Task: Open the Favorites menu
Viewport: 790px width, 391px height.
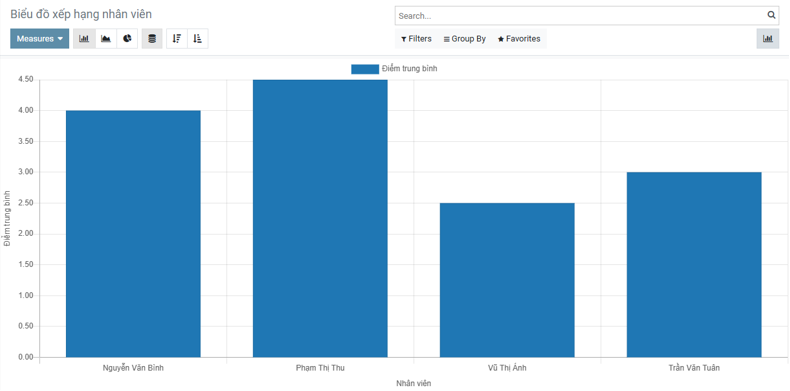Action: (x=519, y=39)
